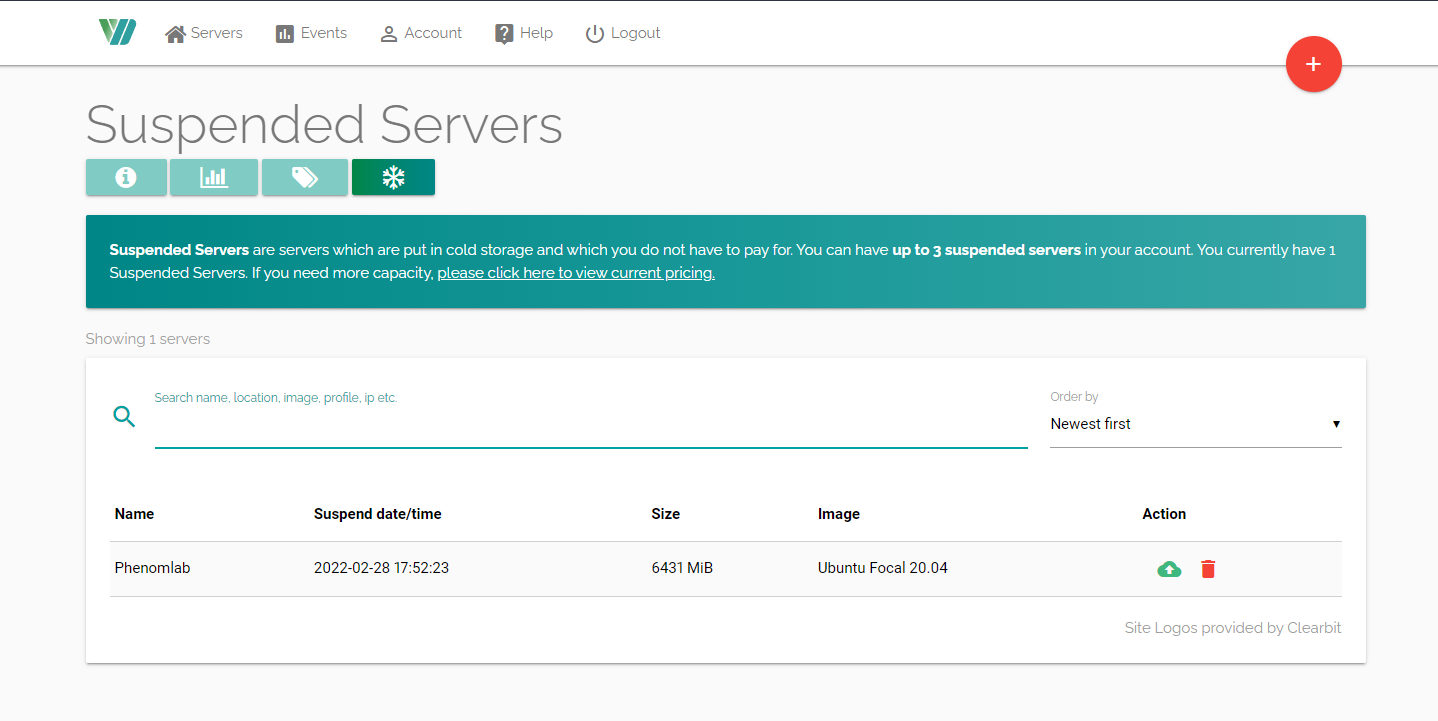Select the snowflake suspended servers tab
Image resolution: width=1438 pixels, height=721 pixels.
(x=393, y=177)
